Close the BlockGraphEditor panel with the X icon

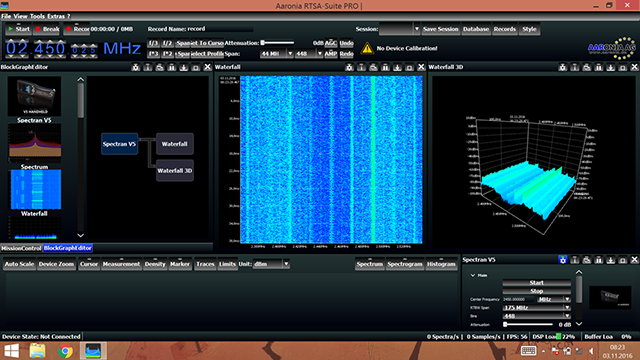[207, 67]
